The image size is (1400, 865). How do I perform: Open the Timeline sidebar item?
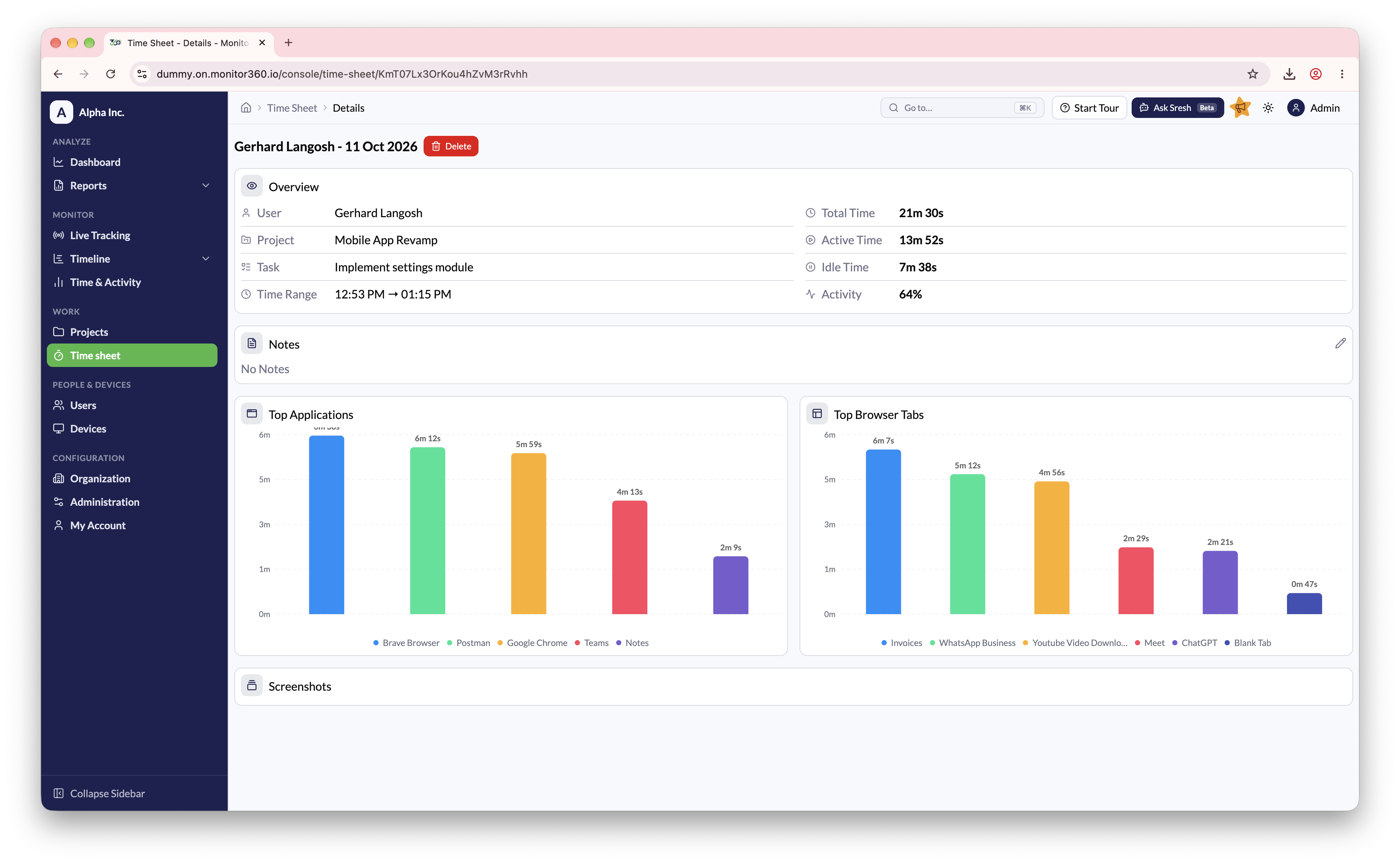pyautogui.click(x=132, y=259)
